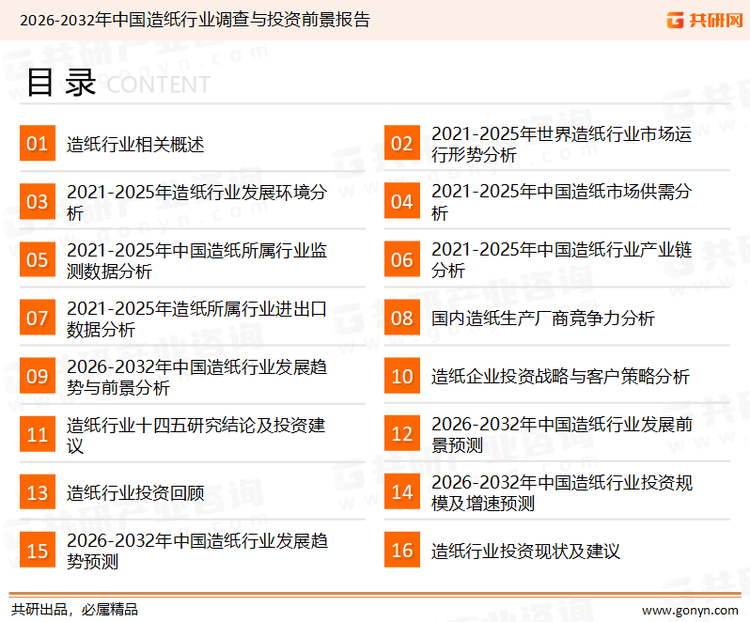Select 造纸企业投资战略与客户策略分析 entry
This screenshot has height=622, width=750.
coord(560,376)
